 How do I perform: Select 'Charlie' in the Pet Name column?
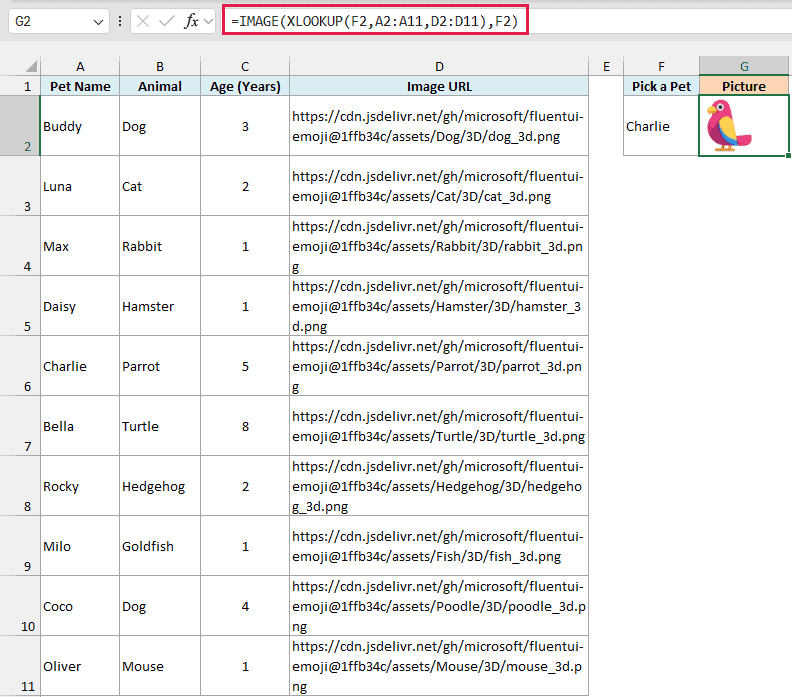[80, 366]
